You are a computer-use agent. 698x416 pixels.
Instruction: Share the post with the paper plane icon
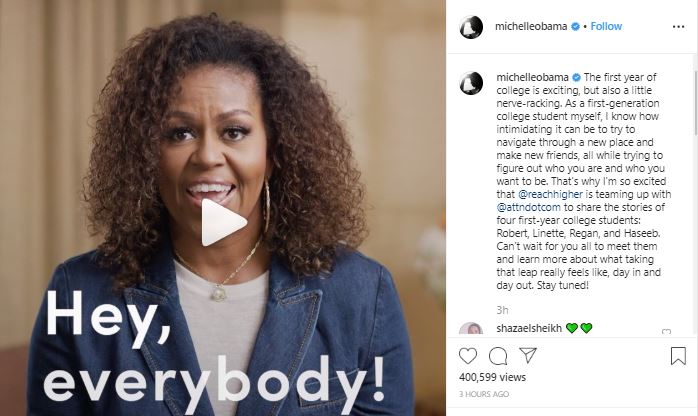[528, 355]
